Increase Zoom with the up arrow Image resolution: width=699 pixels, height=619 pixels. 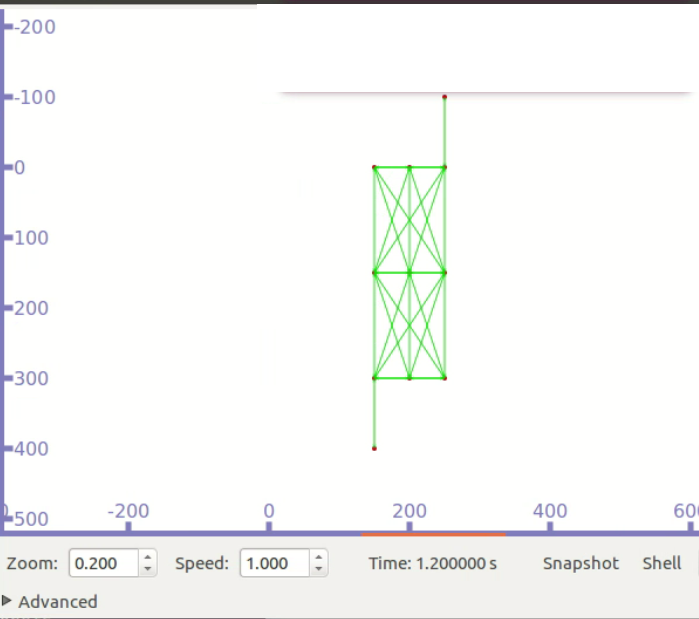click(148, 558)
